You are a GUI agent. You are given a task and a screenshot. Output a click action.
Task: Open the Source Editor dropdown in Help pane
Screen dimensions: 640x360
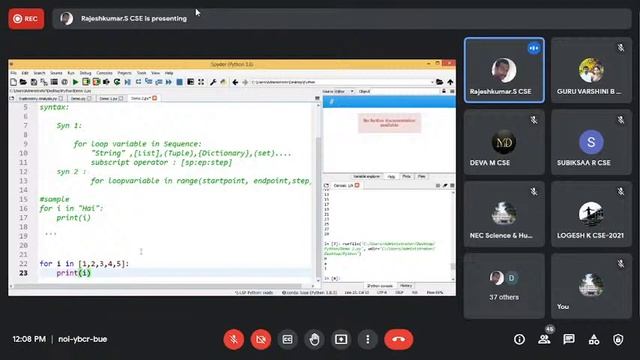point(338,91)
